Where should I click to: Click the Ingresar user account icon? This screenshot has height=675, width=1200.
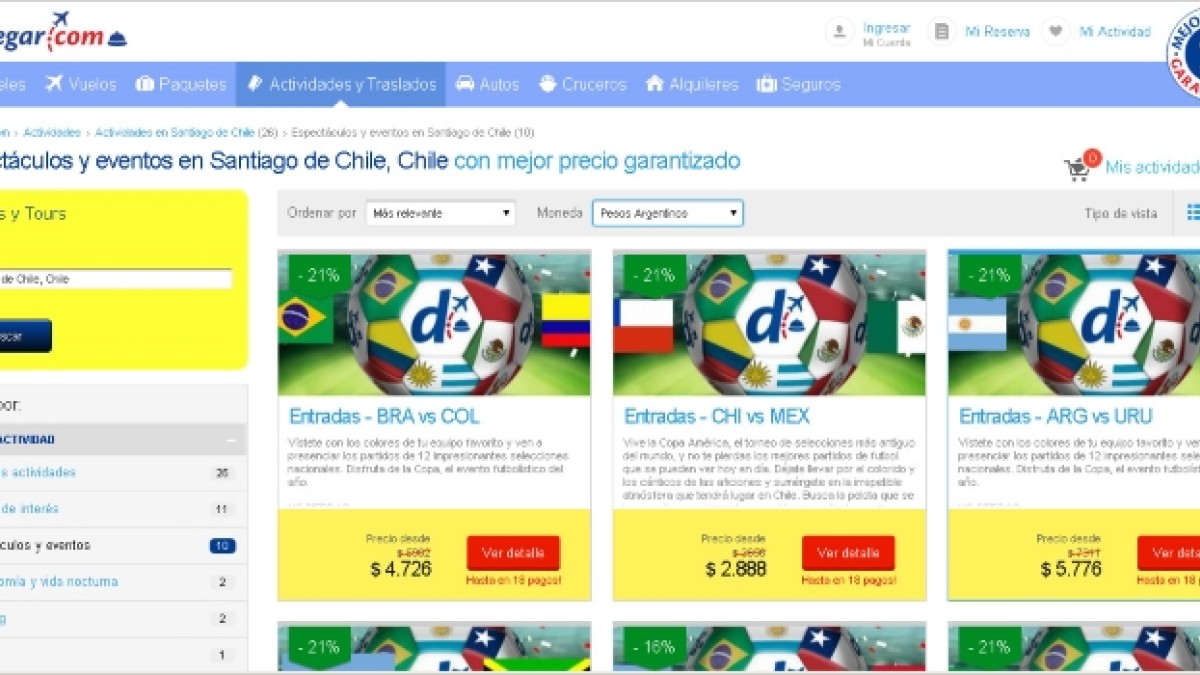pyautogui.click(x=840, y=31)
